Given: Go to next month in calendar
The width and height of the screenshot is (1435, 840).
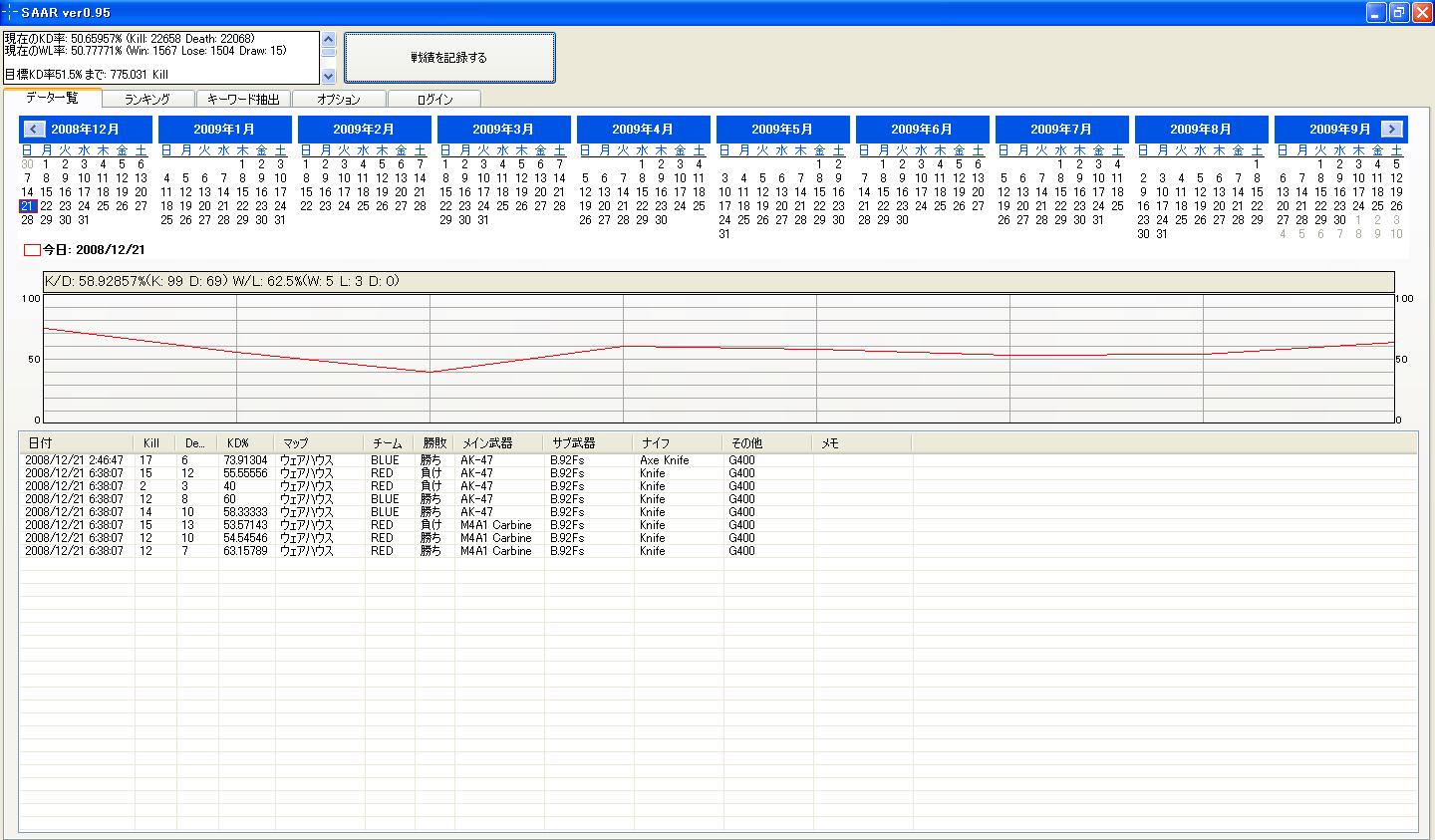Looking at the screenshot, I should click(1392, 129).
